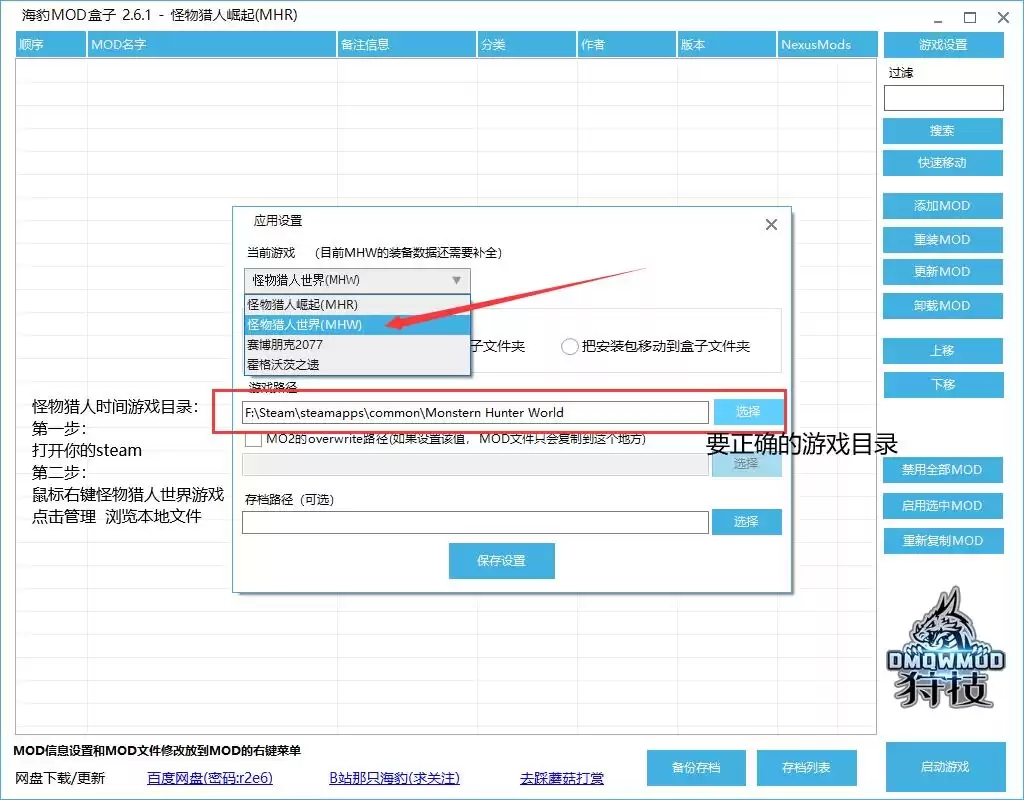Click the 添加MOD button
This screenshot has height=800, width=1024.
[x=942, y=206]
